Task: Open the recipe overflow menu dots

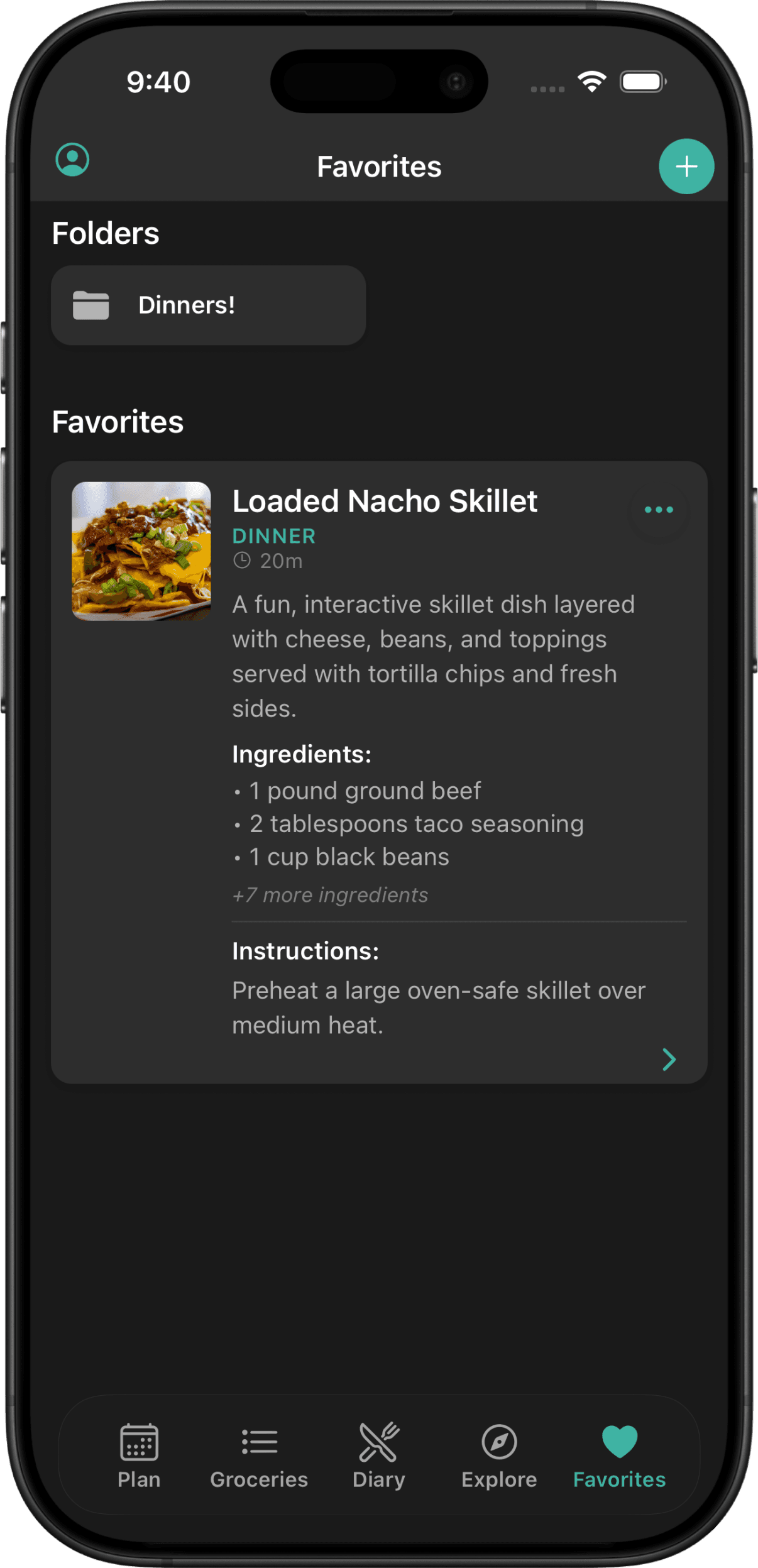Action: (657, 510)
